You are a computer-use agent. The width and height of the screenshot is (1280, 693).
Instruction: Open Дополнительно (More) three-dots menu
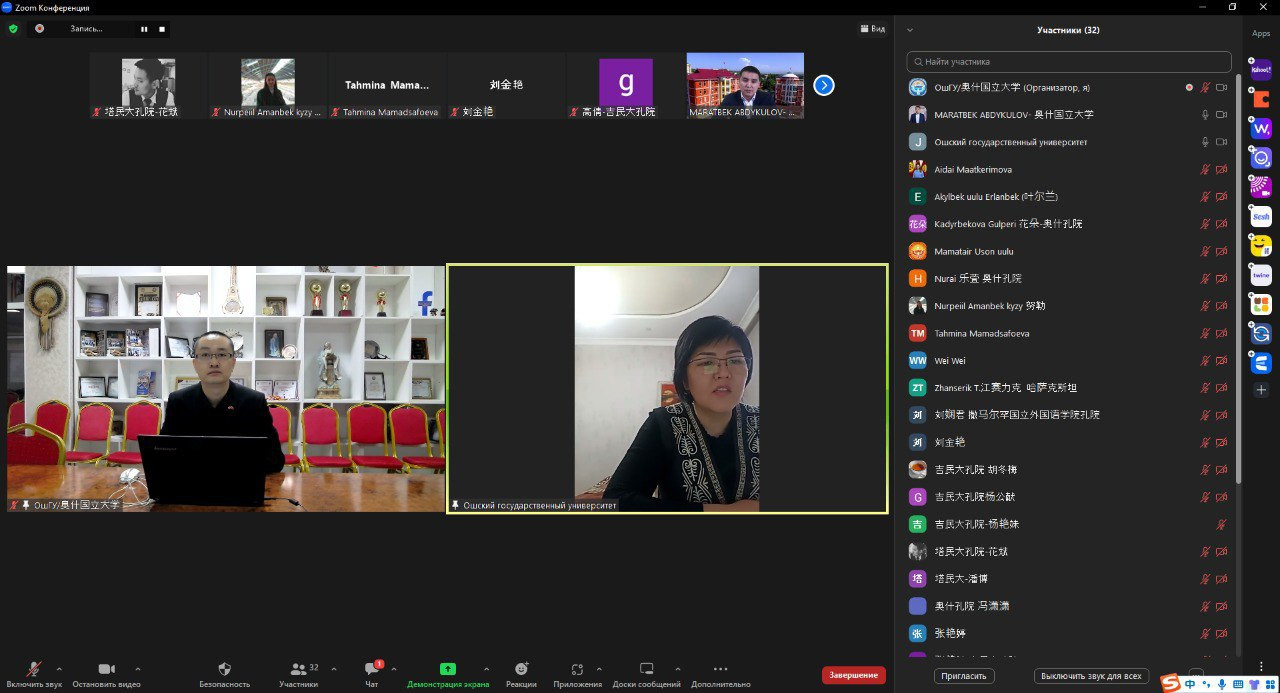coord(720,669)
